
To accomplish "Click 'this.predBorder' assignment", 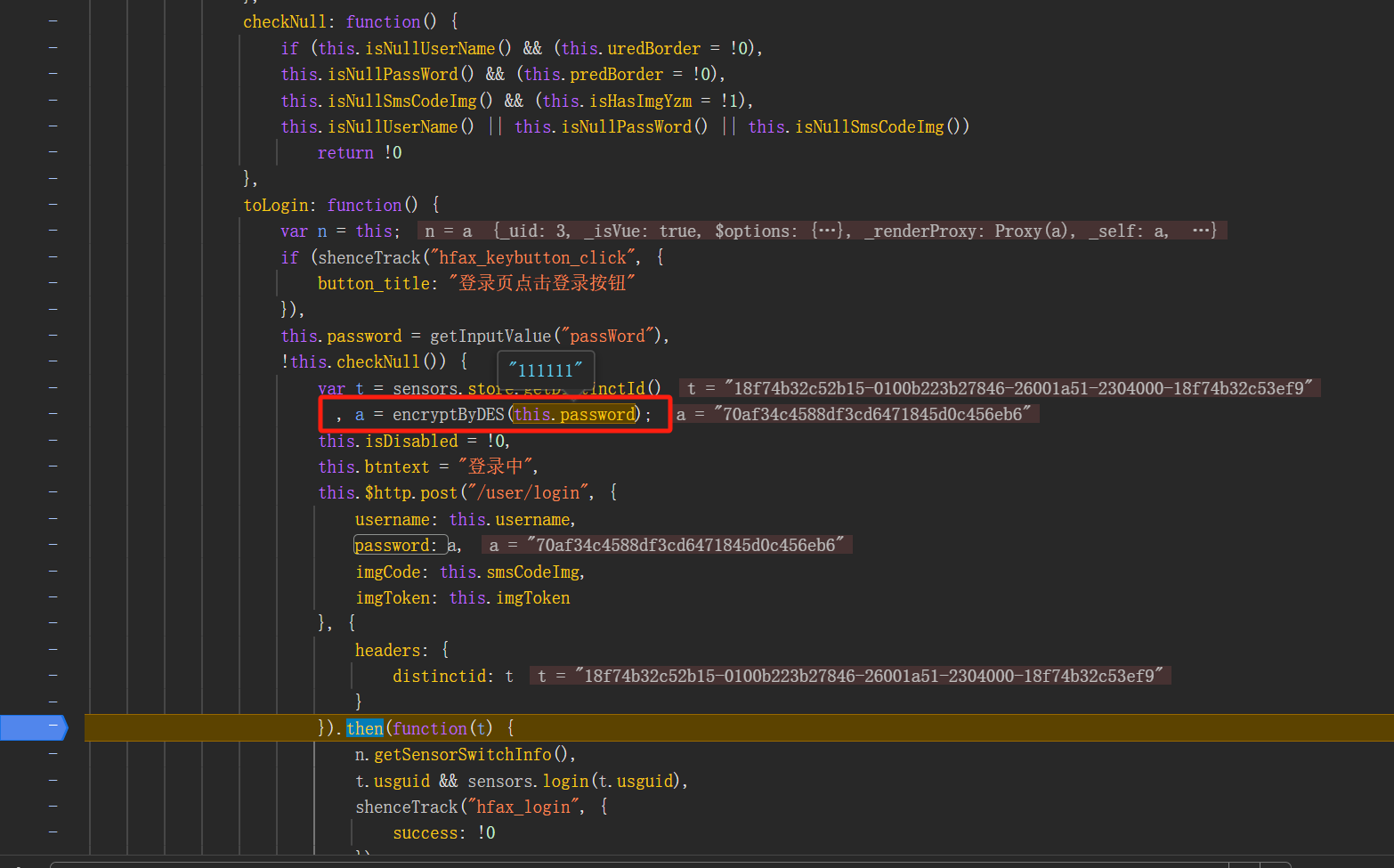I will point(594,74).
